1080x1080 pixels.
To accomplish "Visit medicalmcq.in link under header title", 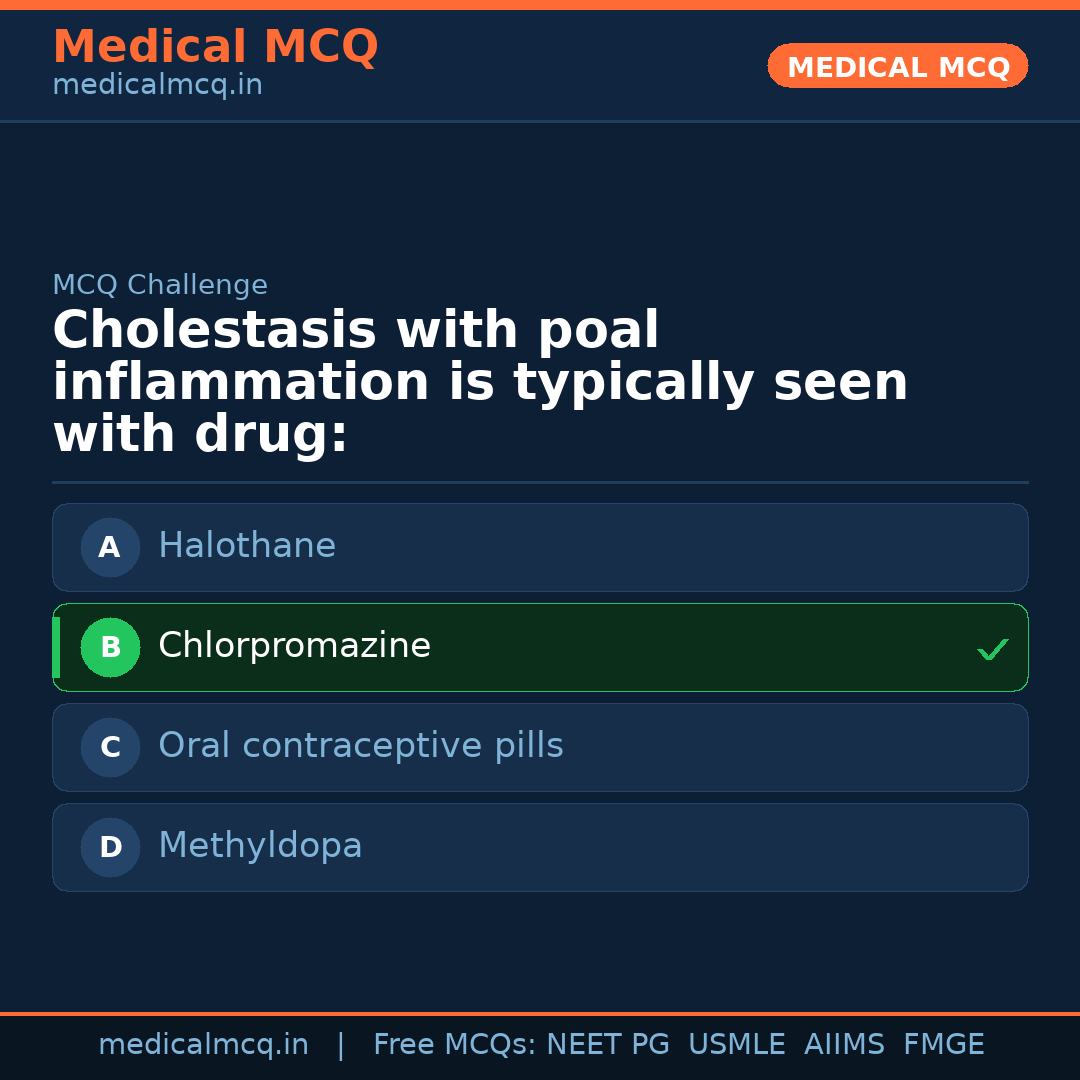I will tap(157, 86).
